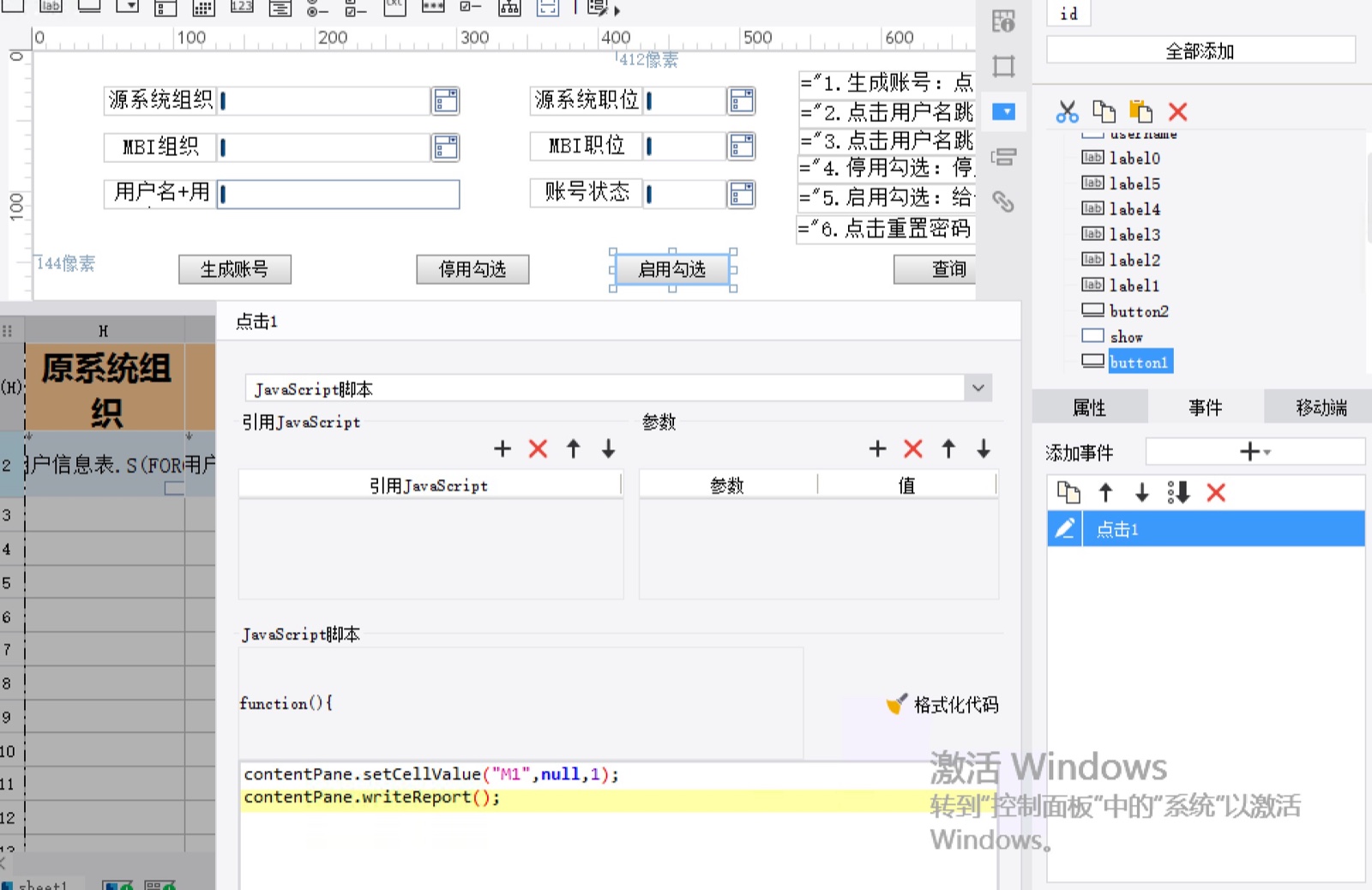Open the sheet1 tab at the bottom
Viewport: 1372px width, 890px height.
[43, 884]
